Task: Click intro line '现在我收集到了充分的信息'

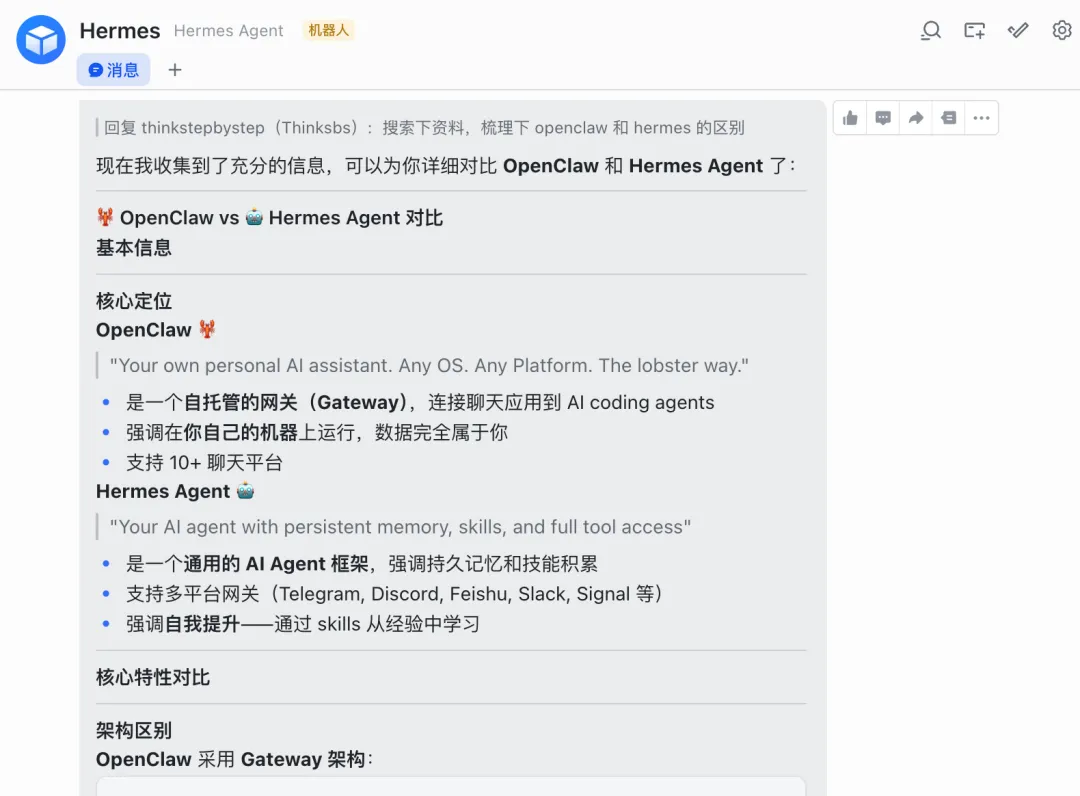Action: tap(446, 166)
